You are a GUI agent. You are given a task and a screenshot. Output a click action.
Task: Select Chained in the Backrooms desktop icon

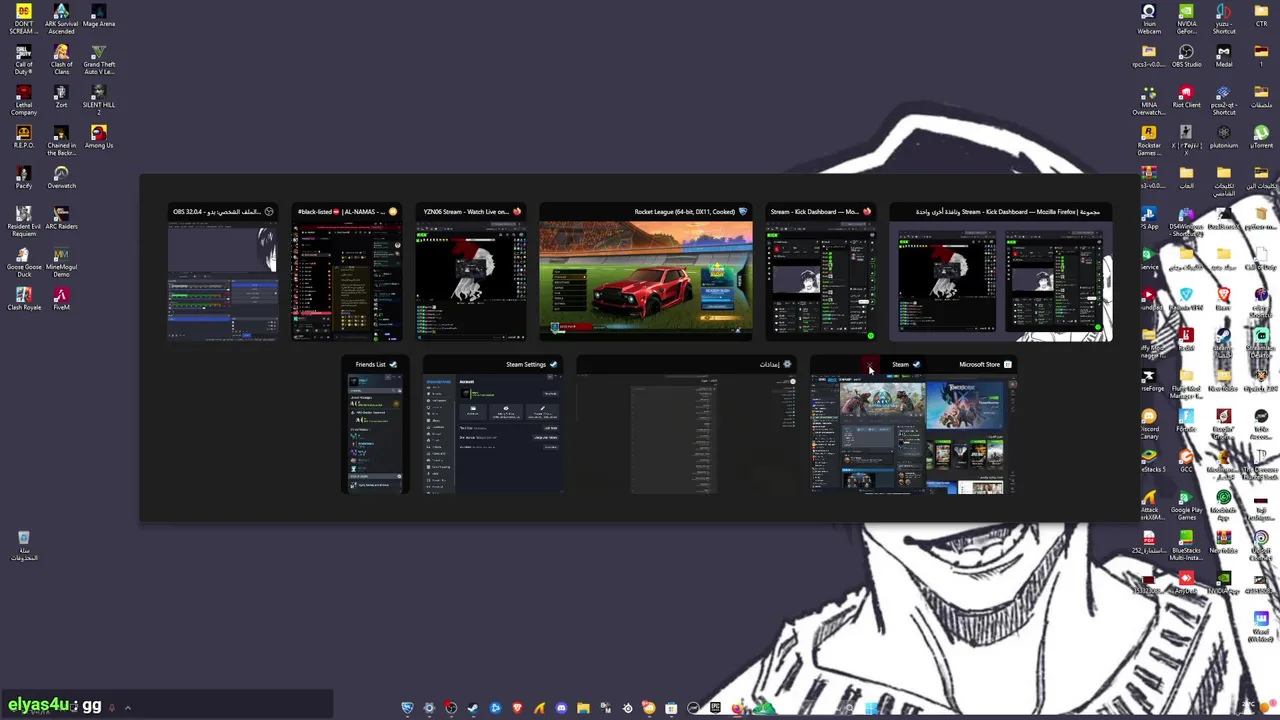click(61, 141)
